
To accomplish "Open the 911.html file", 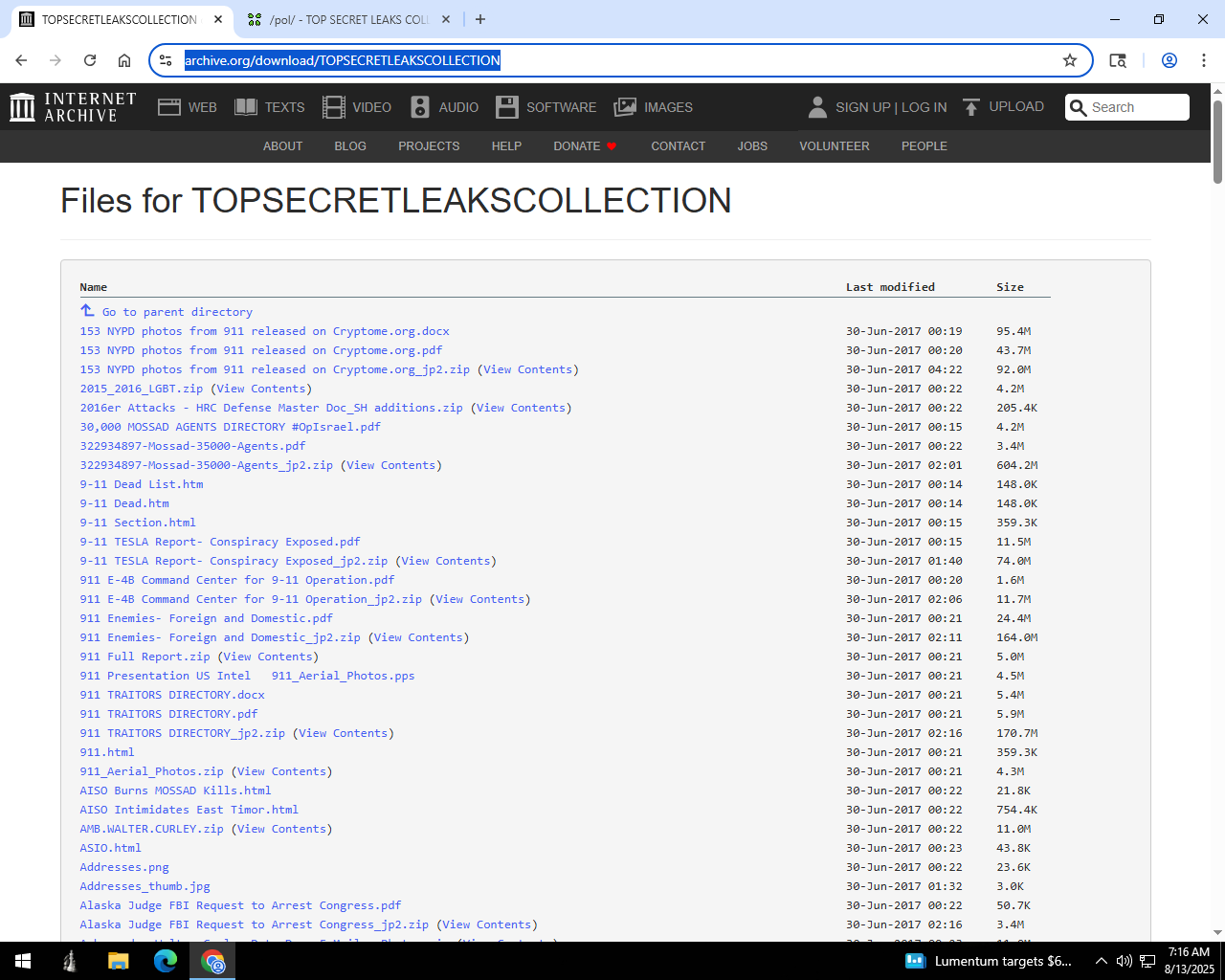I will pos(107,752).
